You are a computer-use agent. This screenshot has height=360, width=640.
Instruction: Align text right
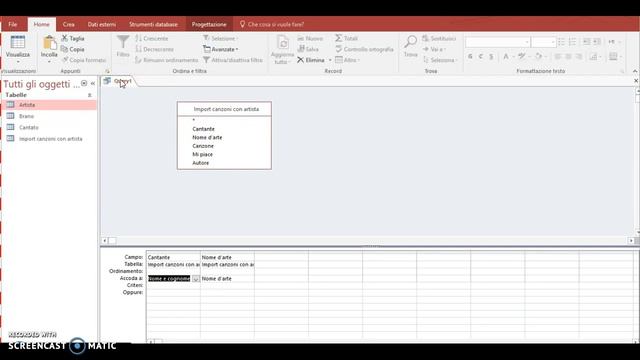579,56
